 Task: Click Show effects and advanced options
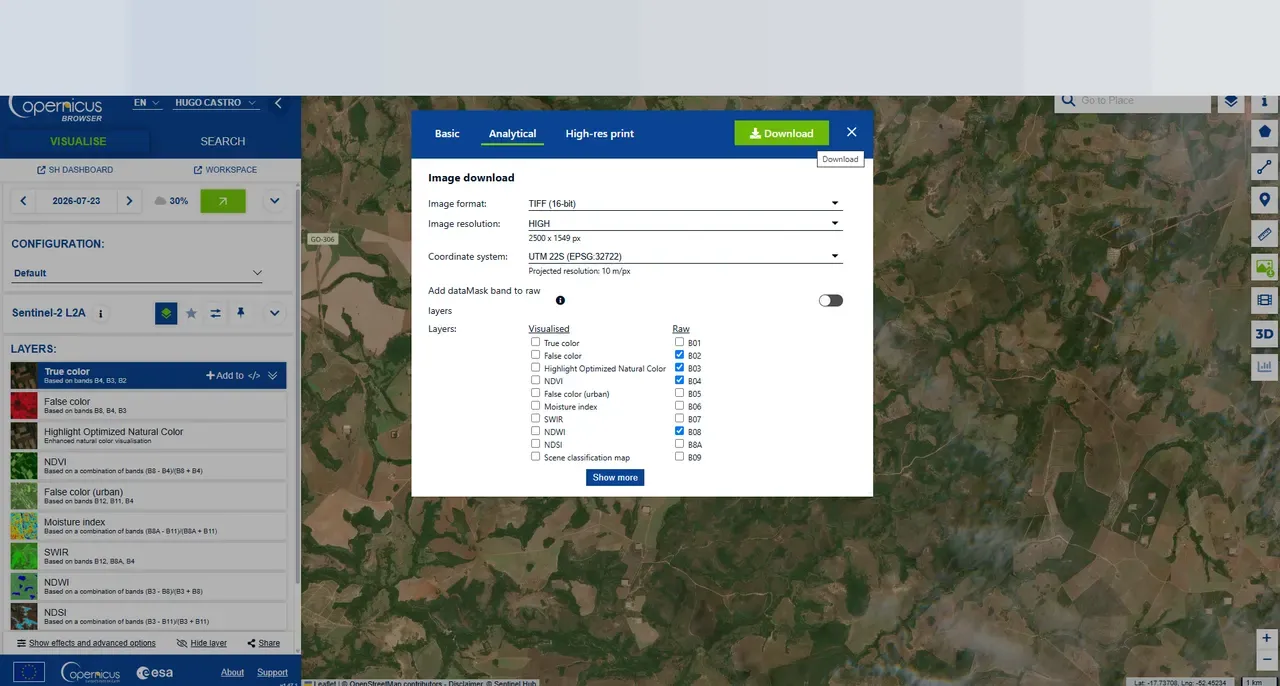pos(86,643)
